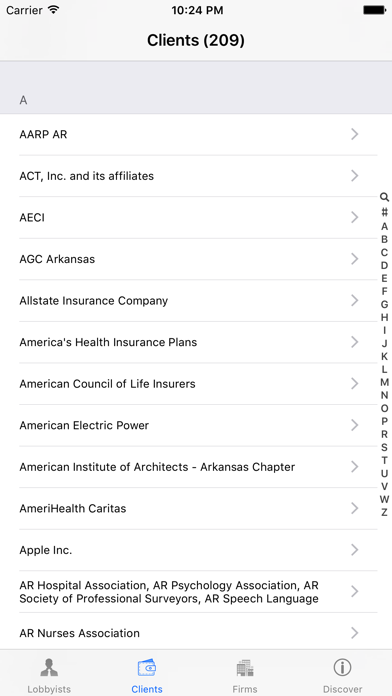Jump to # section in index

[384, 212]
